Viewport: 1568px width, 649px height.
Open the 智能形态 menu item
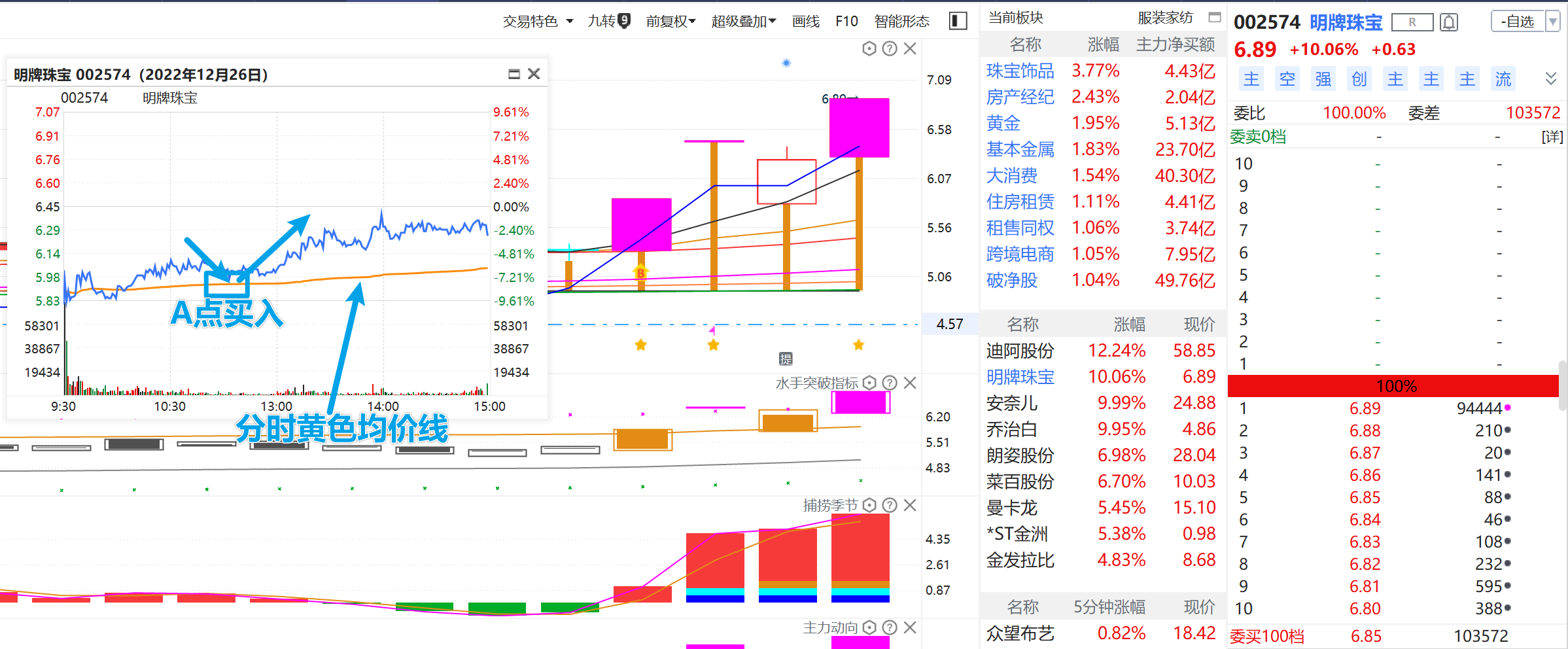pyautogui.click(x=901, y=21)
